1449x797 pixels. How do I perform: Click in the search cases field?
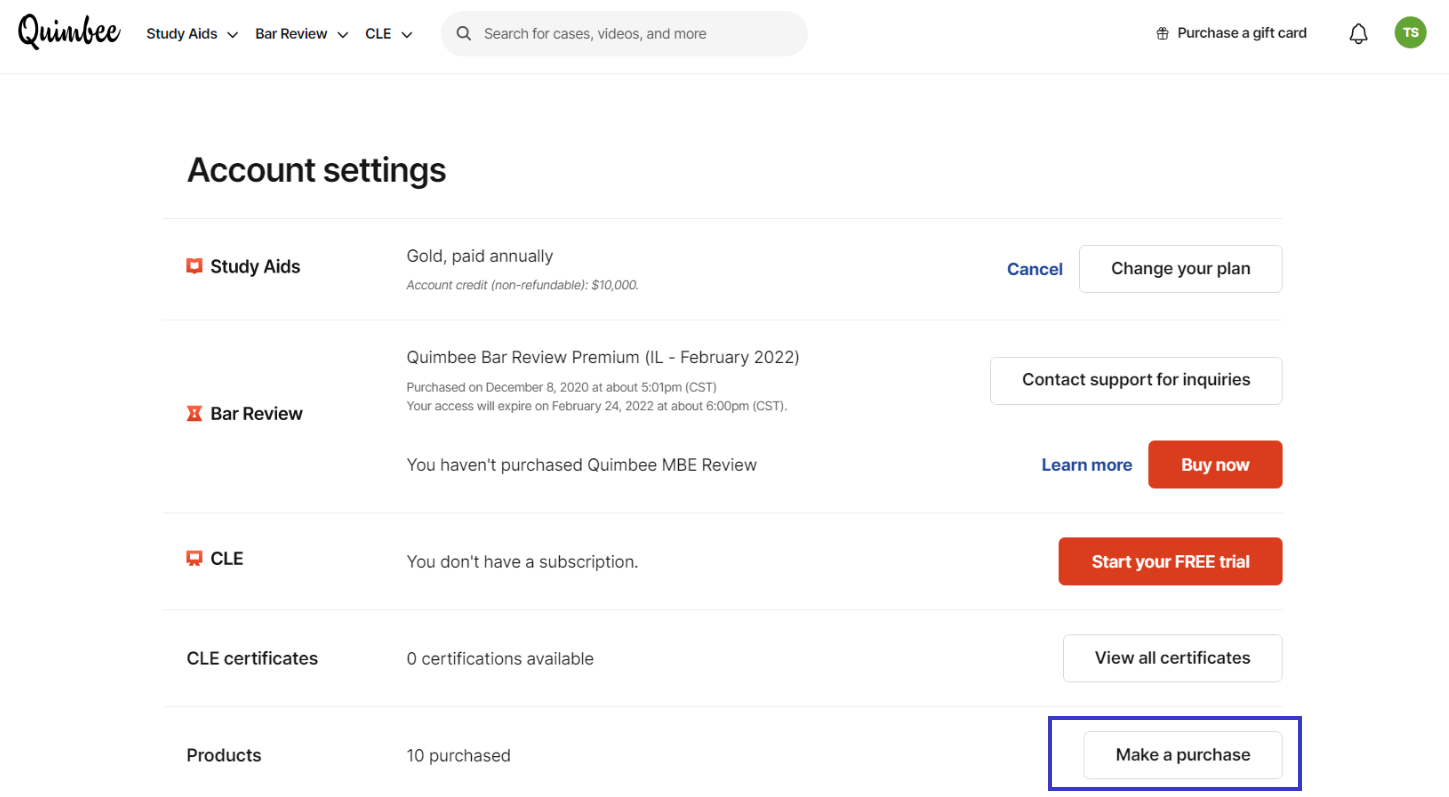pos(624,34)
